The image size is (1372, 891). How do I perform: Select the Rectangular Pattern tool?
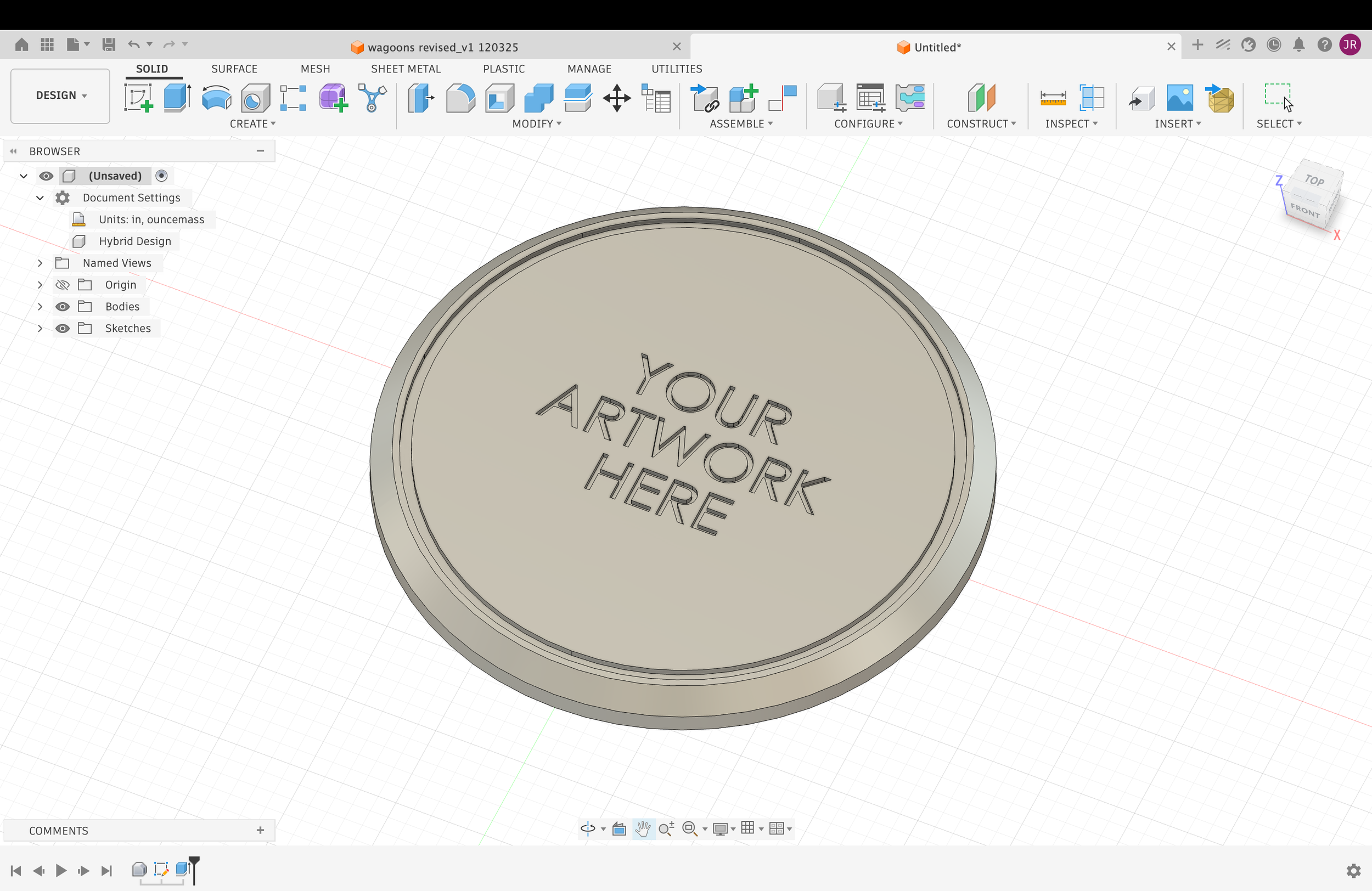click(x=293, y=98)
